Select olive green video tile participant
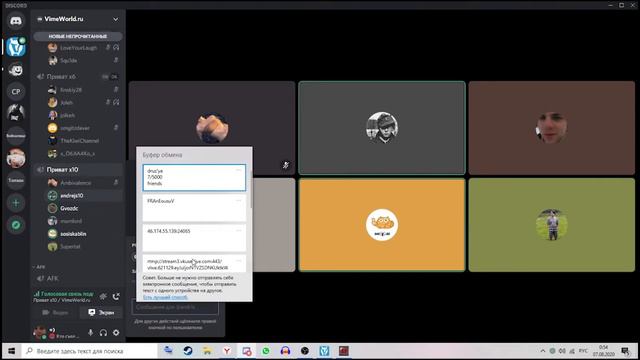The width and height of the screenshot is (640, 360). (552, 225)
